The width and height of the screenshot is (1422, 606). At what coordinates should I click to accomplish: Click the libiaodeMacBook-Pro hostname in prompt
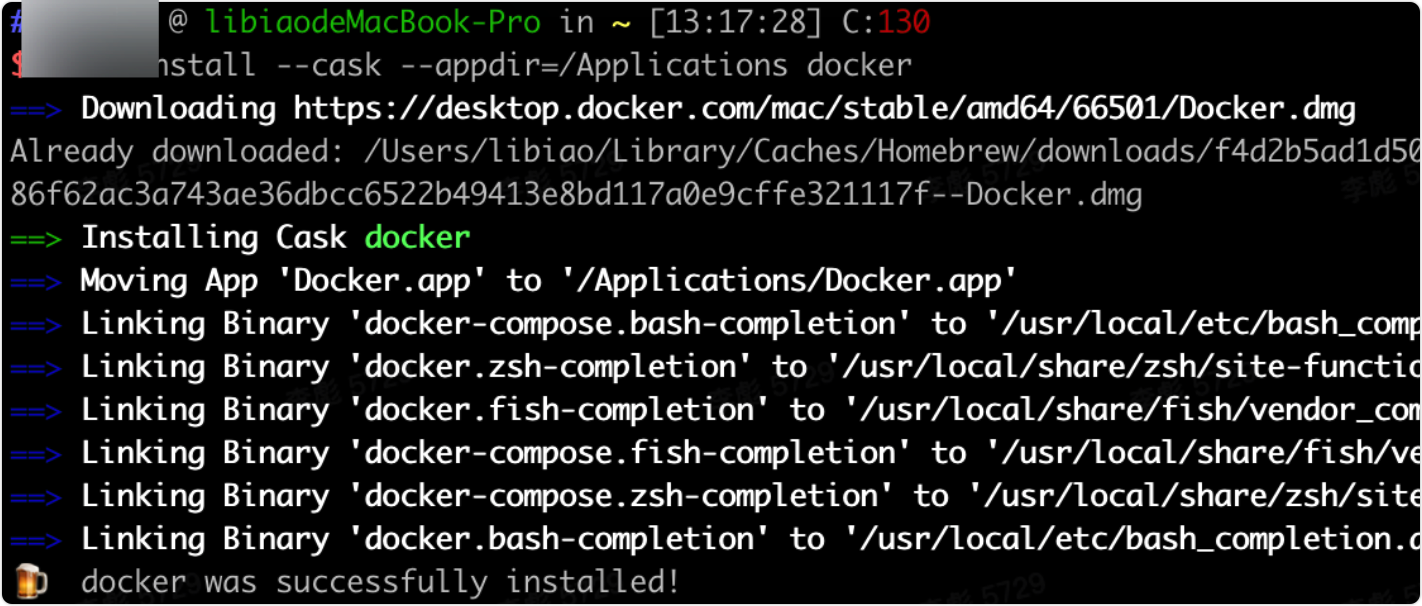(372, 22)
